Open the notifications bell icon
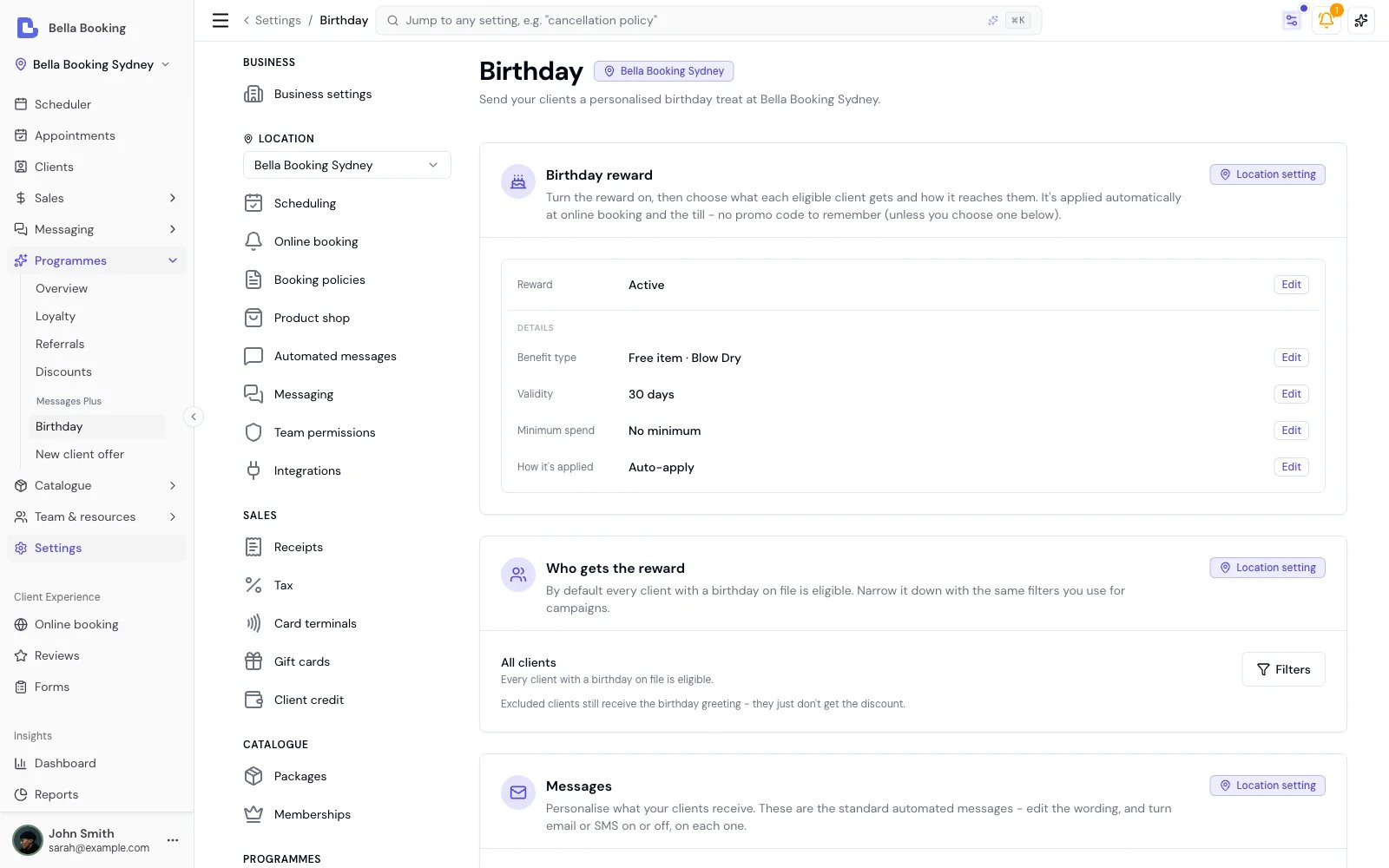Image resolution: width=1389 pixels, height=868 pixels. [1326, 20]
